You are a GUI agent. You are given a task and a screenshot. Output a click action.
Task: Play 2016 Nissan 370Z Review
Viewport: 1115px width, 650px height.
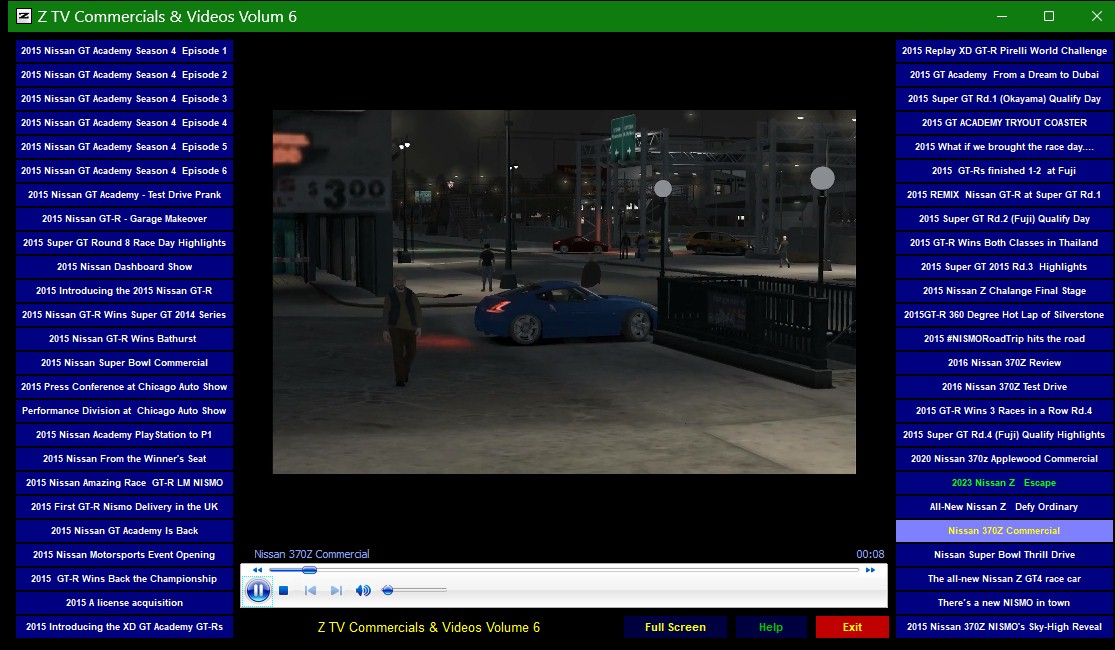(1004, 363)
